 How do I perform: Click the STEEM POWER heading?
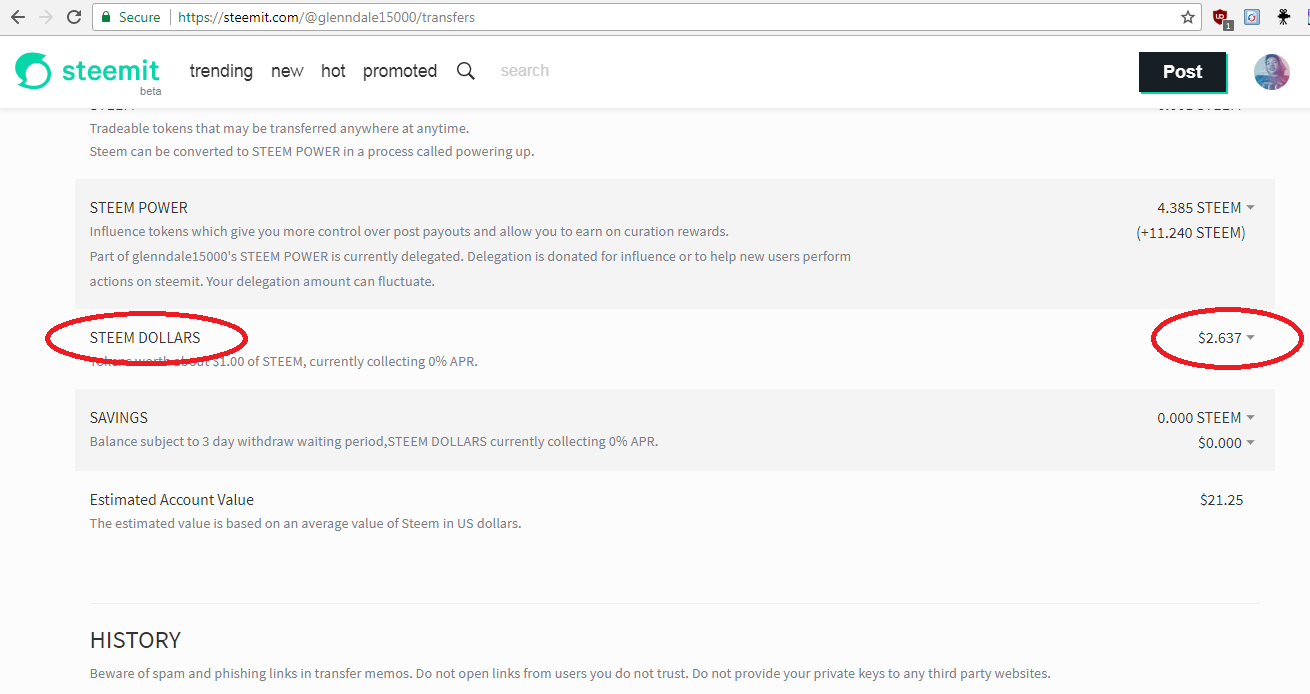(139, 208)
